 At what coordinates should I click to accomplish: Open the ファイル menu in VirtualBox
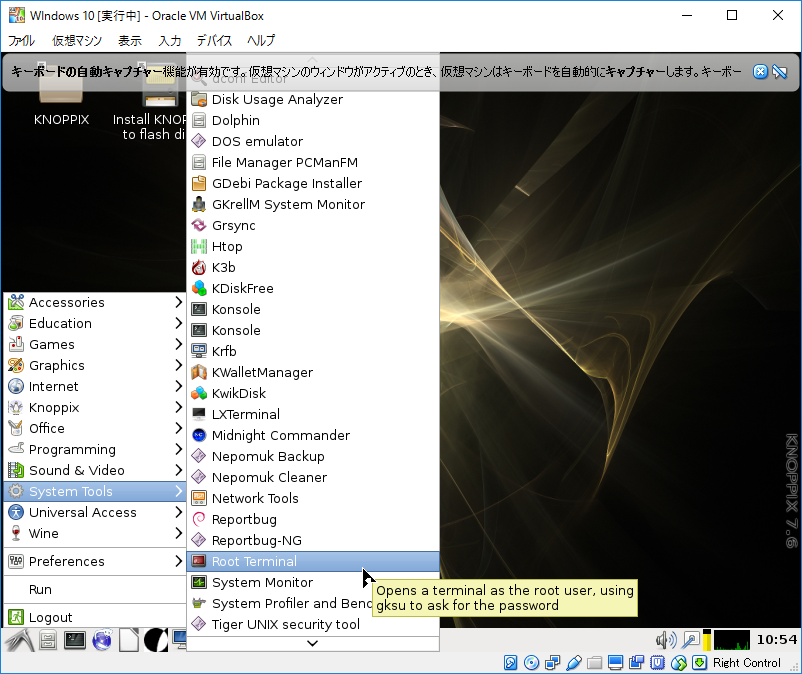coord(21,40)
